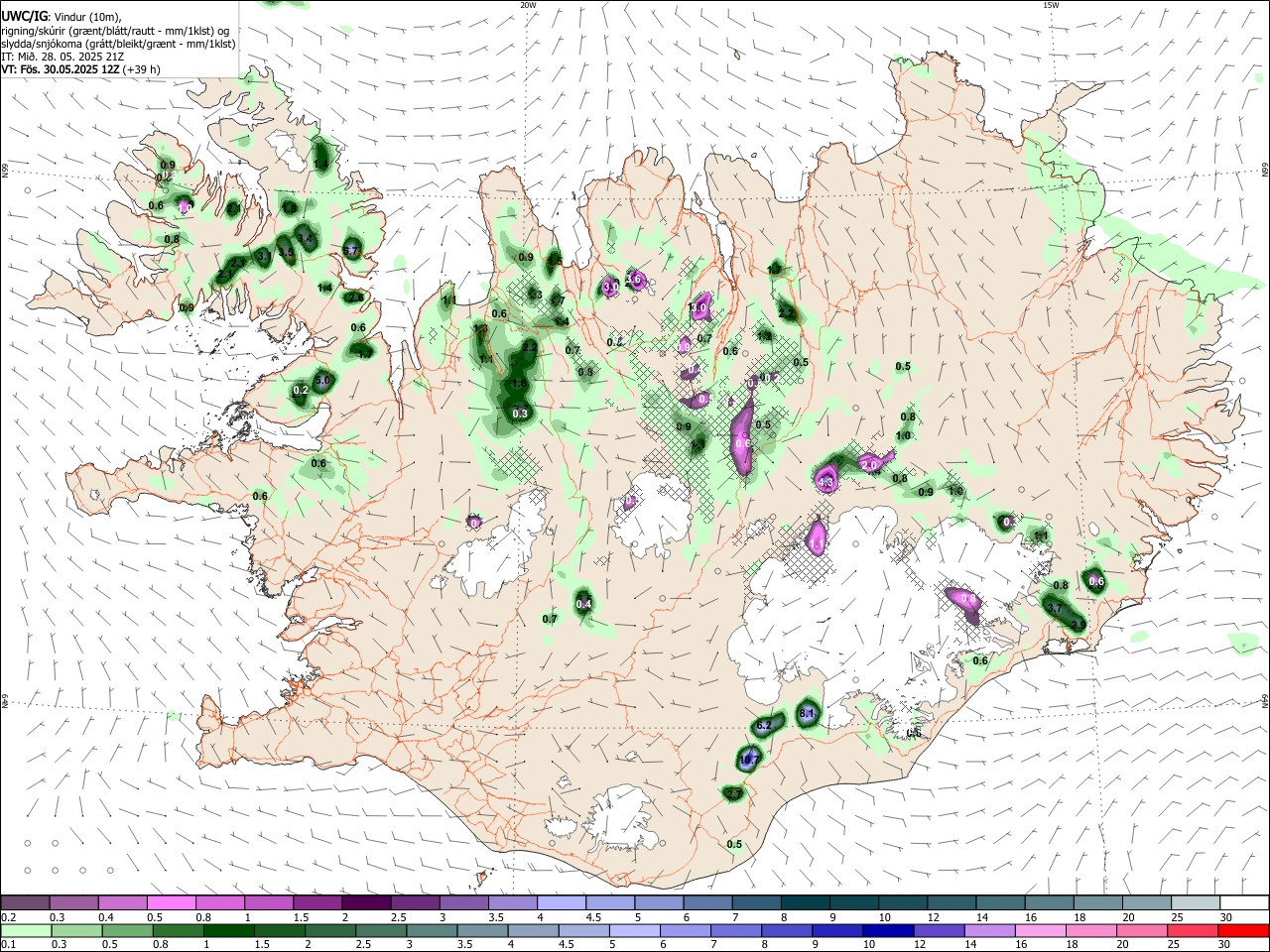Click the 66N latitude label on left edge

pyautogui.click(x=5, y=171)
